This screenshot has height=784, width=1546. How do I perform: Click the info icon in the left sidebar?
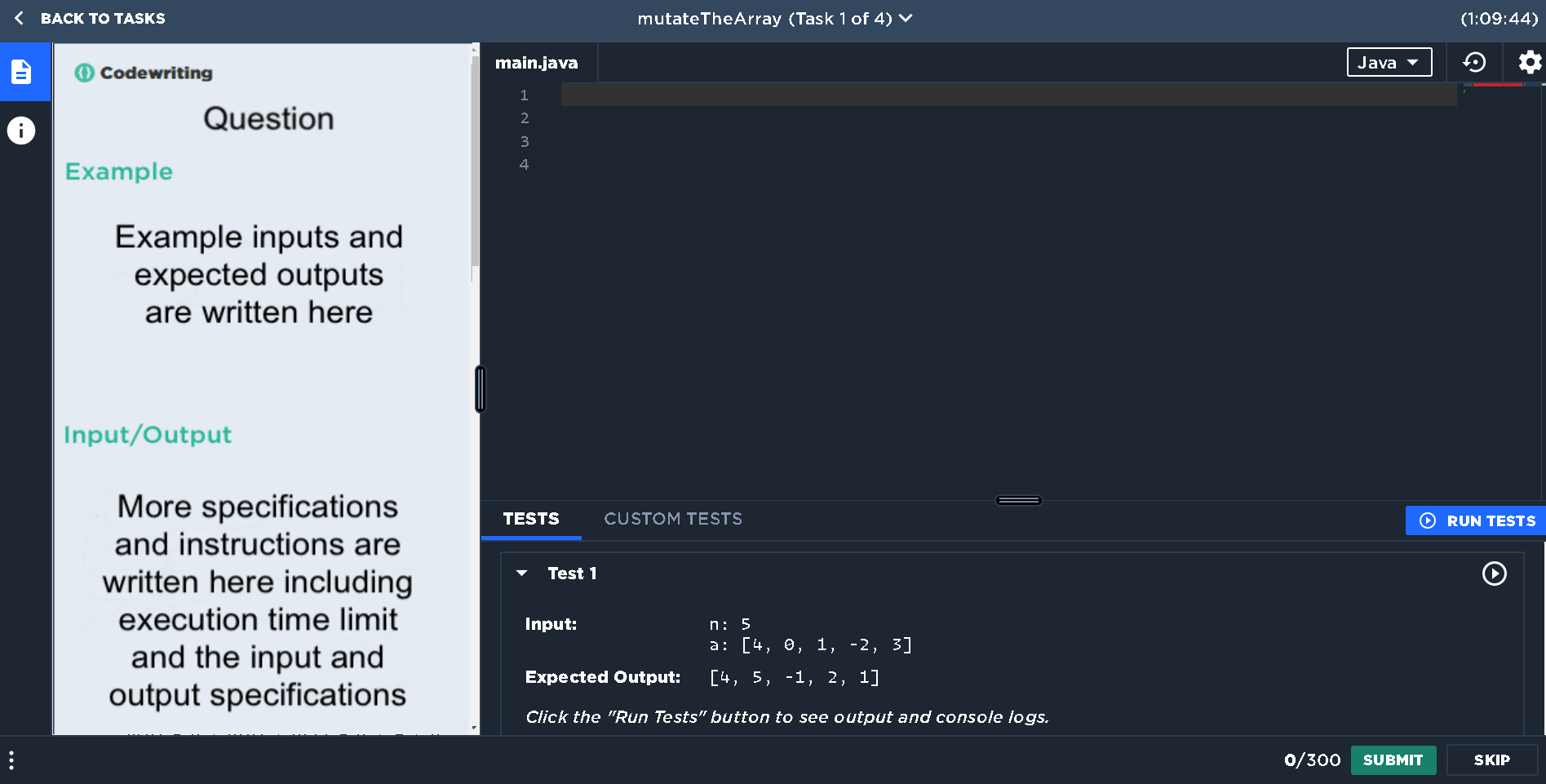click(20, 130)
